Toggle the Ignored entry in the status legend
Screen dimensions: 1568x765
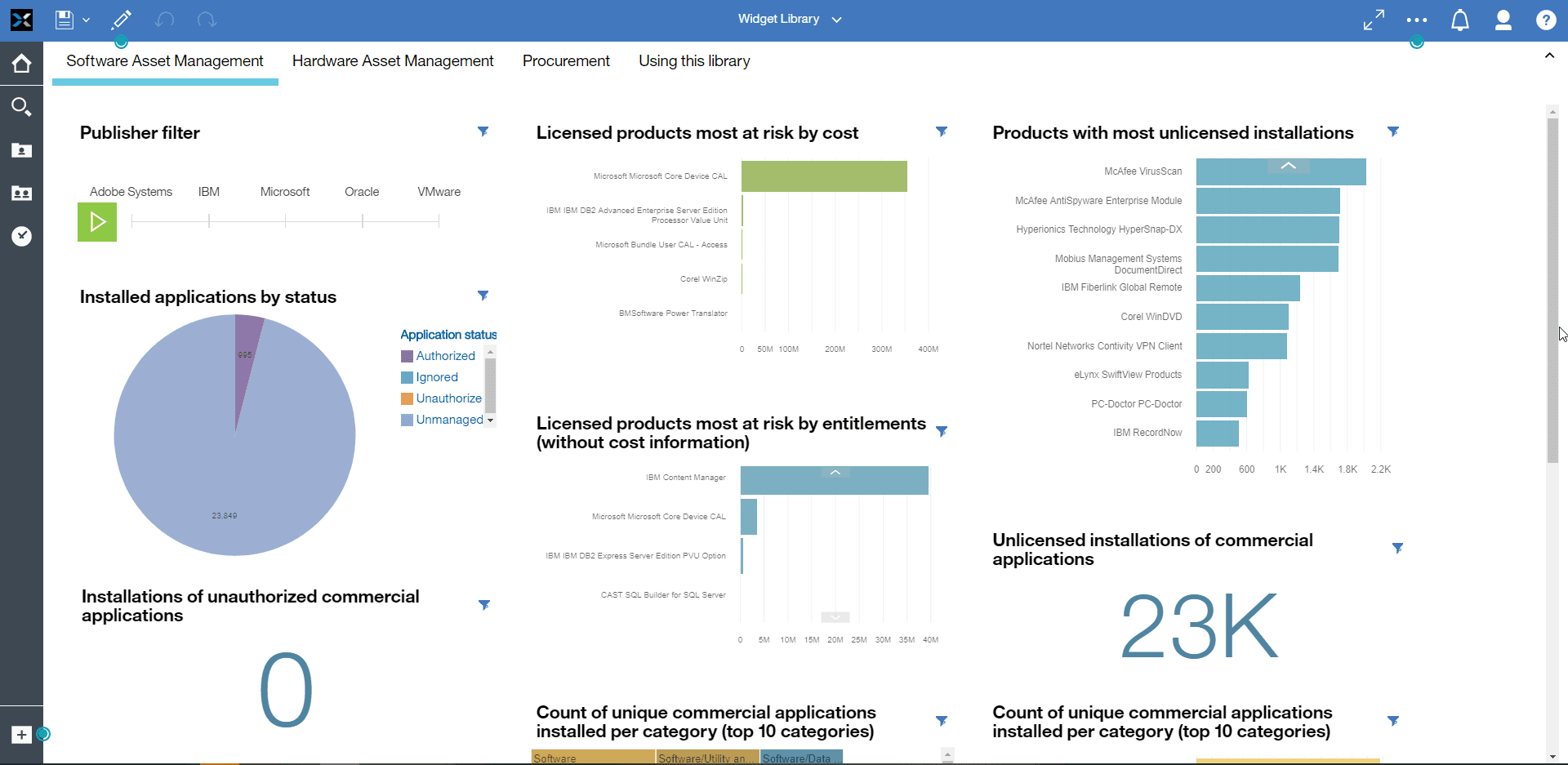click(x=435, y=376)
